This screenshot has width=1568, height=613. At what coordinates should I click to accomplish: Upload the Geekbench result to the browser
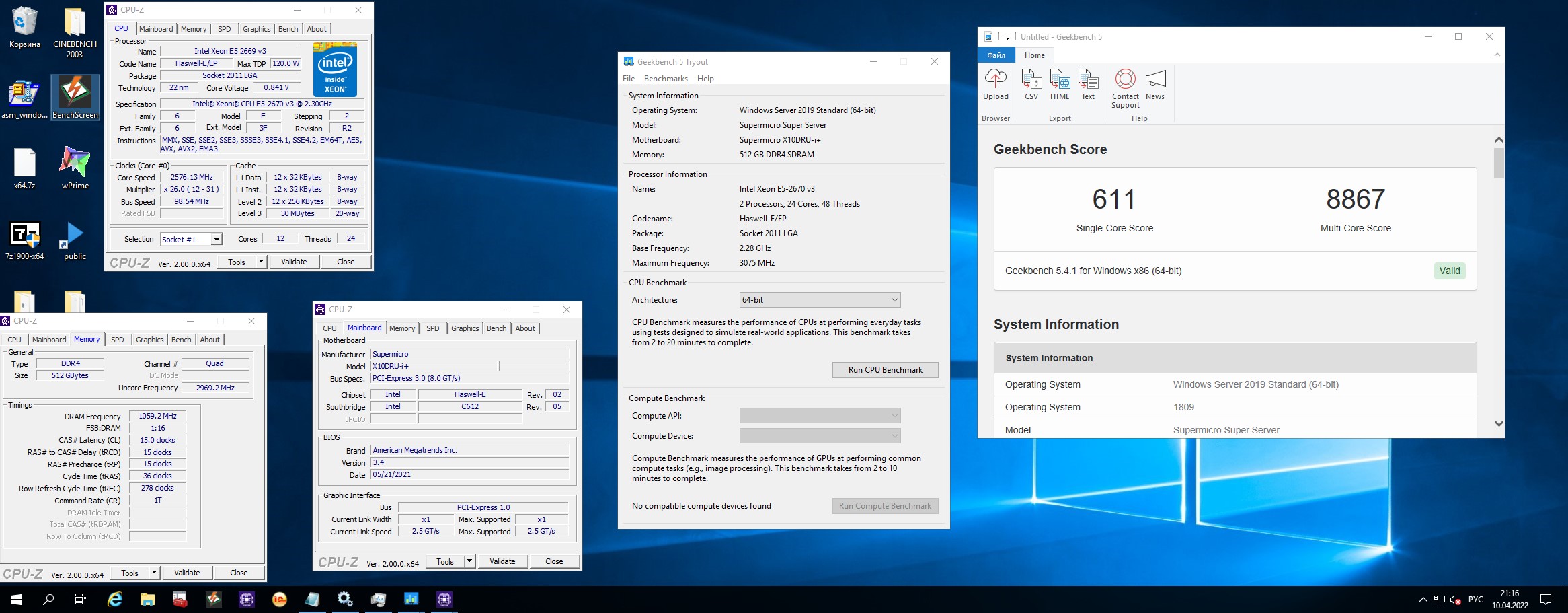click(996, 84)
